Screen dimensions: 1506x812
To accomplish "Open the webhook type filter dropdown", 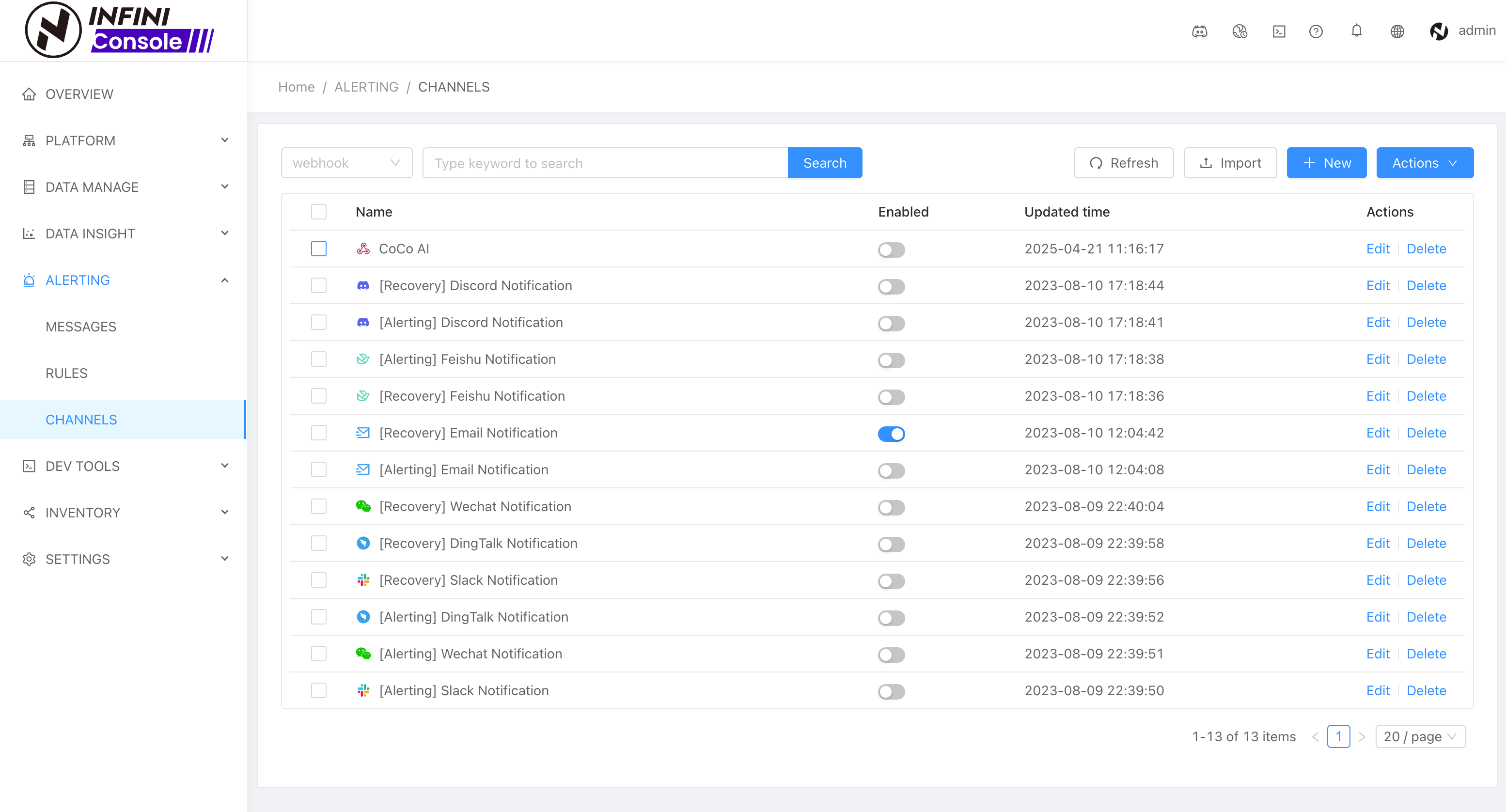I will (x=346, y=163).
